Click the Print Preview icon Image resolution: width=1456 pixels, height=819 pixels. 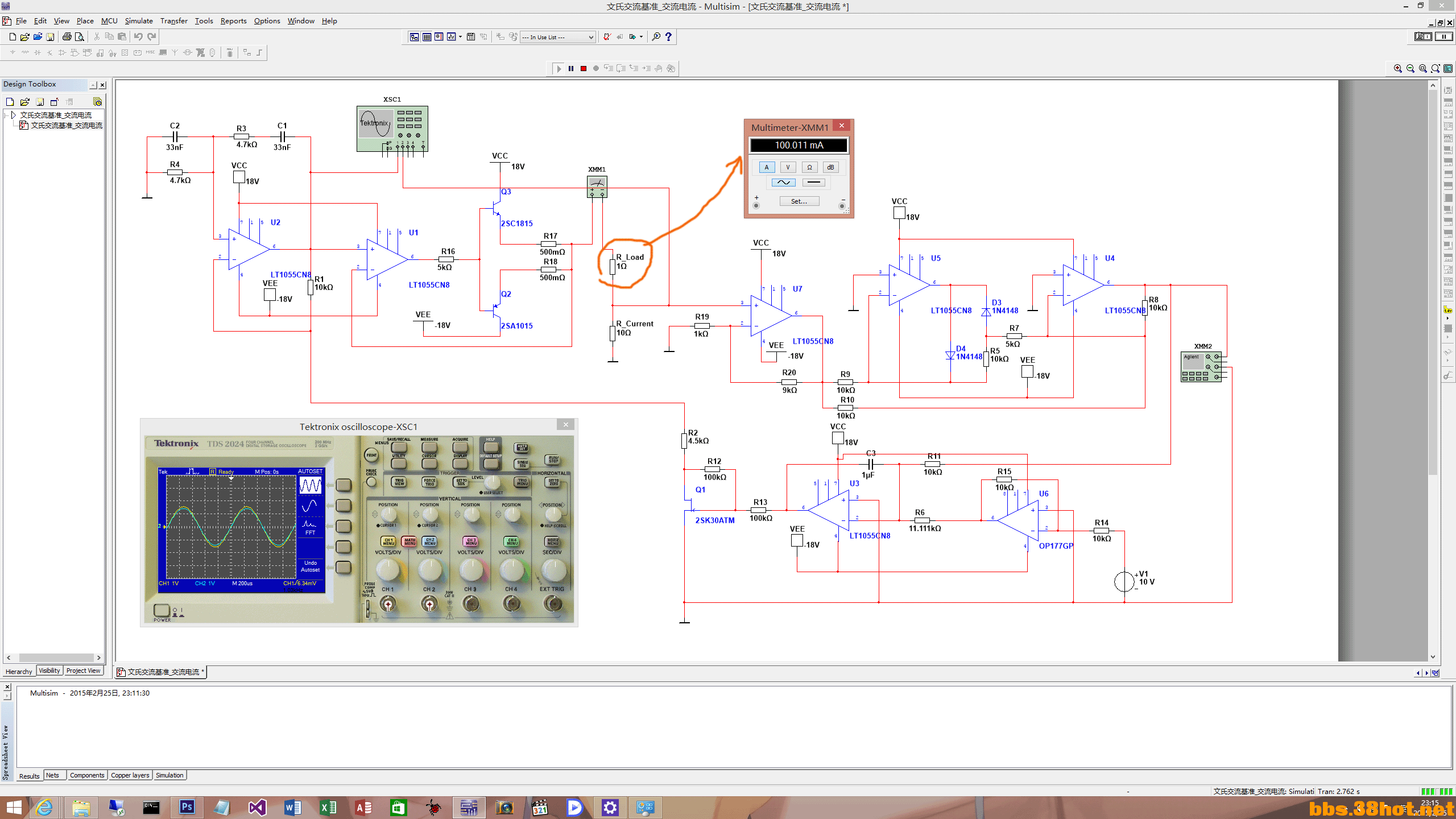pyautogui.click(x=80, y=36)
